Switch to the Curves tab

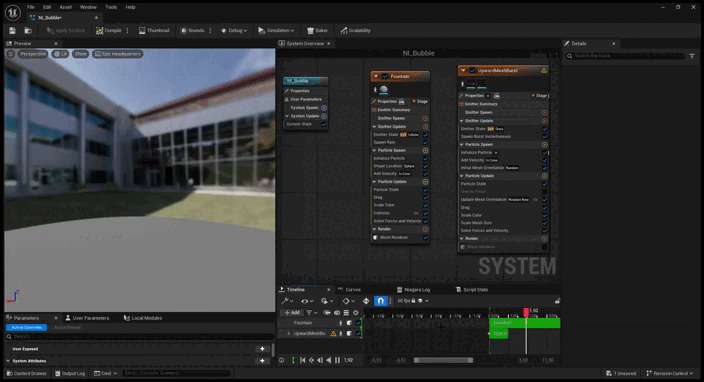[349, 290]
